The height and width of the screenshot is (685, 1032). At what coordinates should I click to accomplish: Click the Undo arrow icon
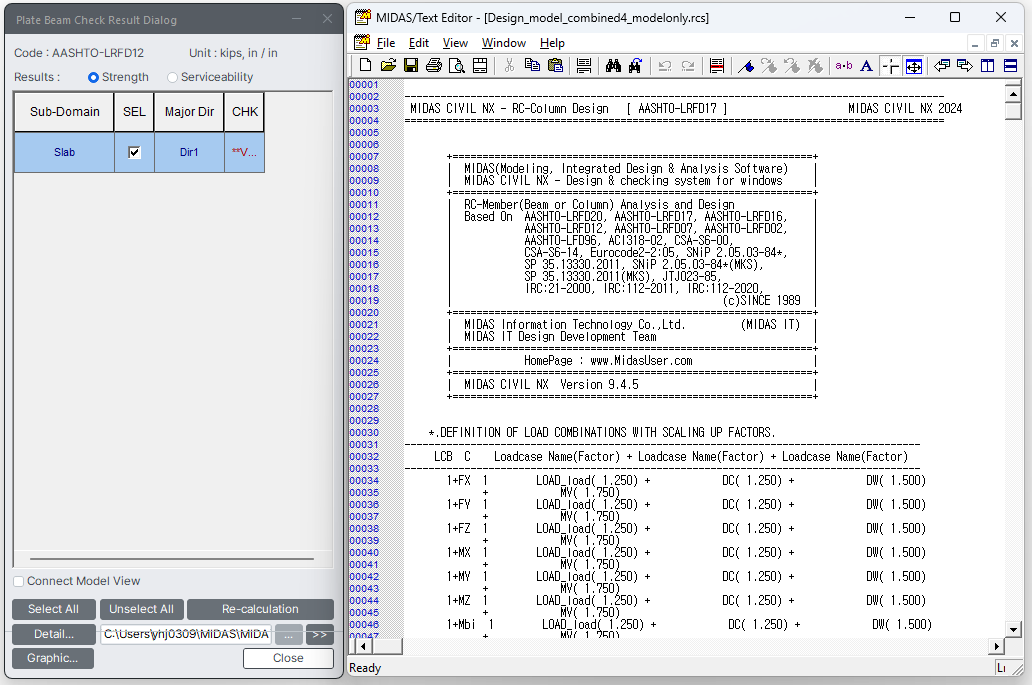click(x=665, y=65)
